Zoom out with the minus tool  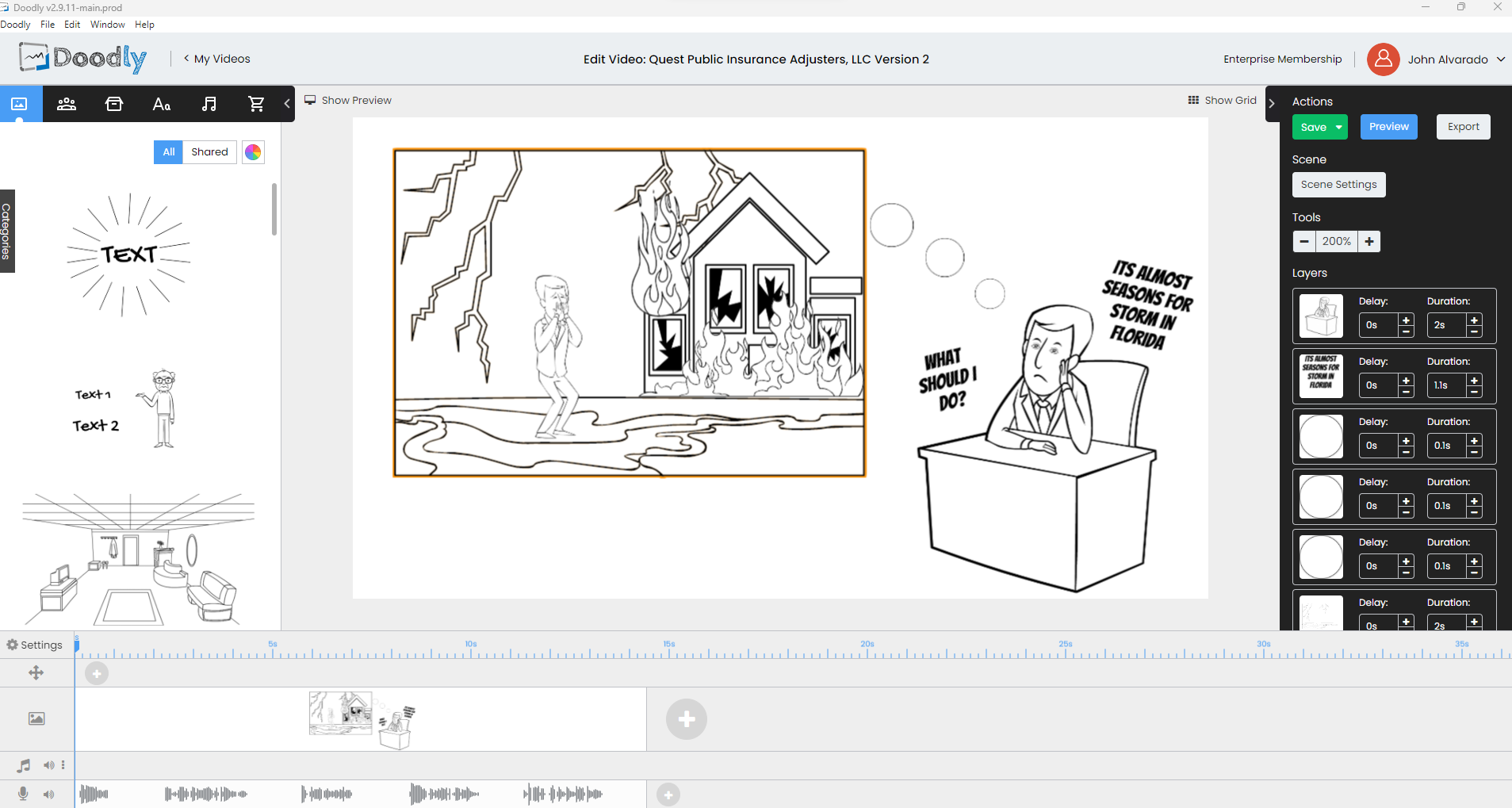pos(1304,241)
